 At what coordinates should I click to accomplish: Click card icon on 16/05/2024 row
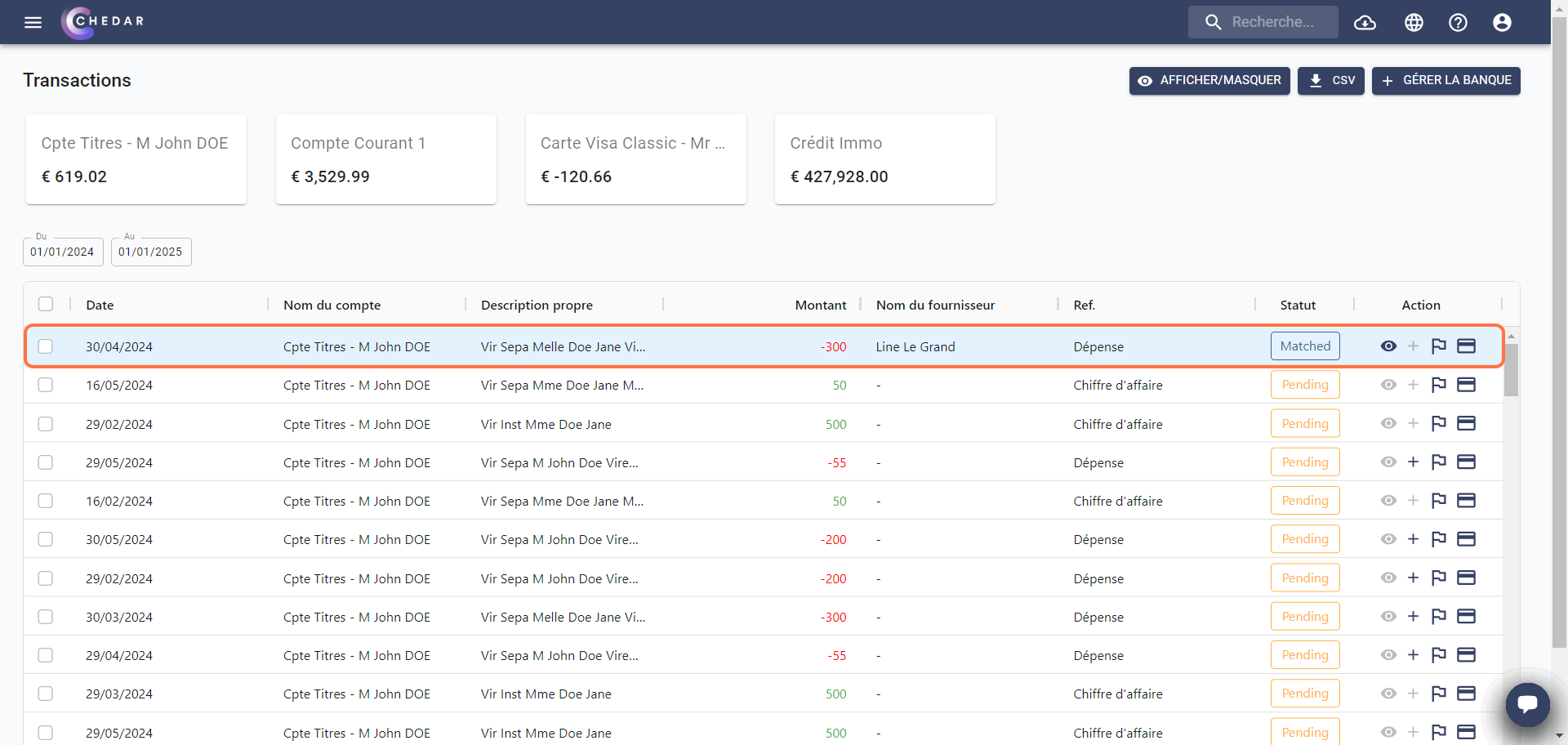point(1467,385)
